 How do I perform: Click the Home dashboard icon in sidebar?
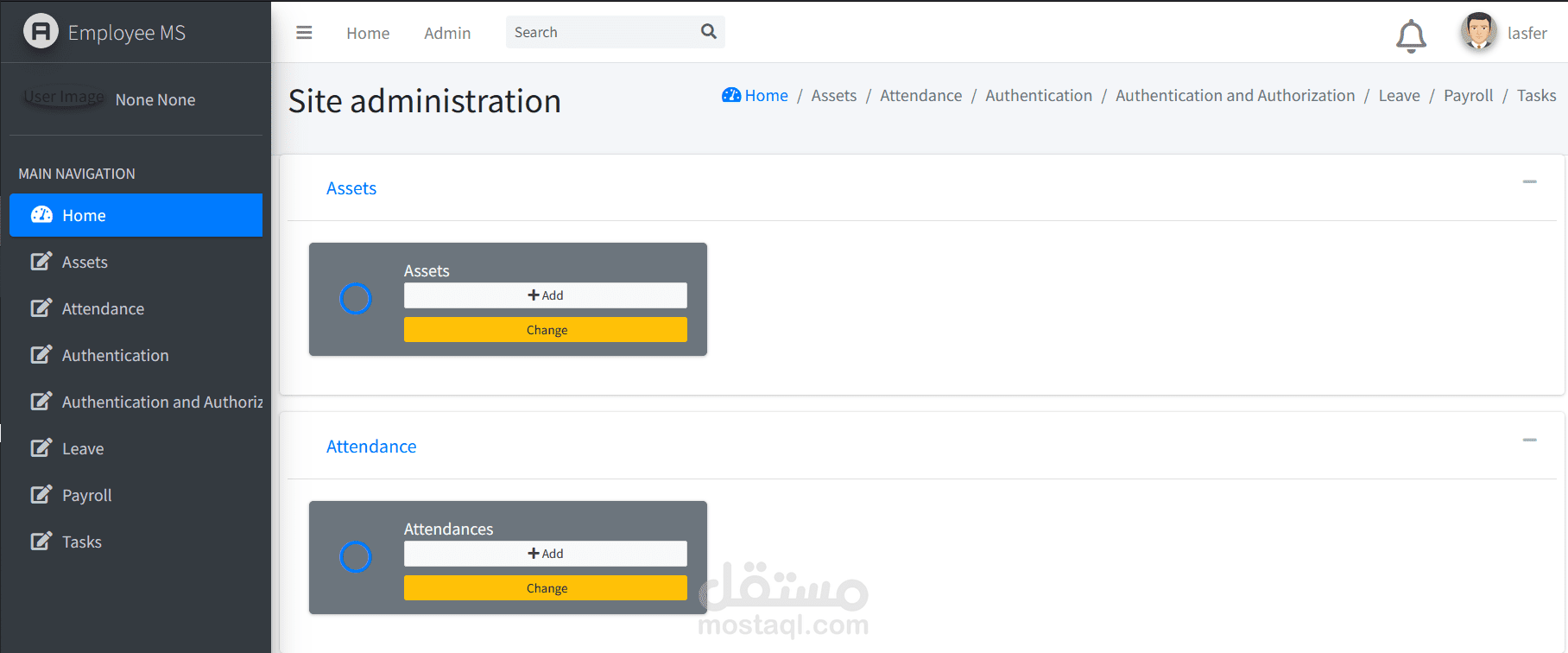tap(41, 215)
